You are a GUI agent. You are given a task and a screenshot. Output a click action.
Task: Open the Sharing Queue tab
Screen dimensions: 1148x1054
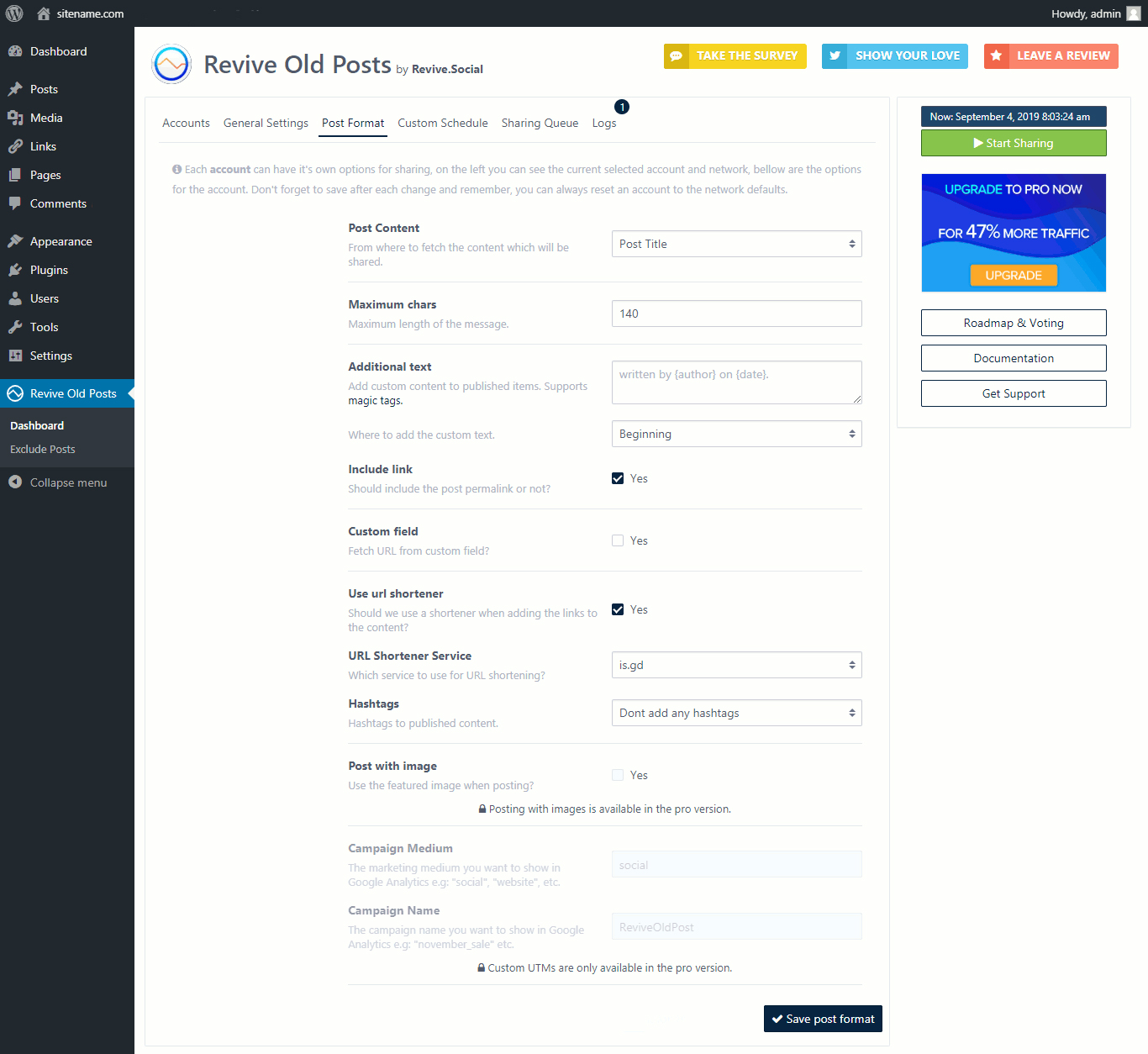tap(540, 123)
